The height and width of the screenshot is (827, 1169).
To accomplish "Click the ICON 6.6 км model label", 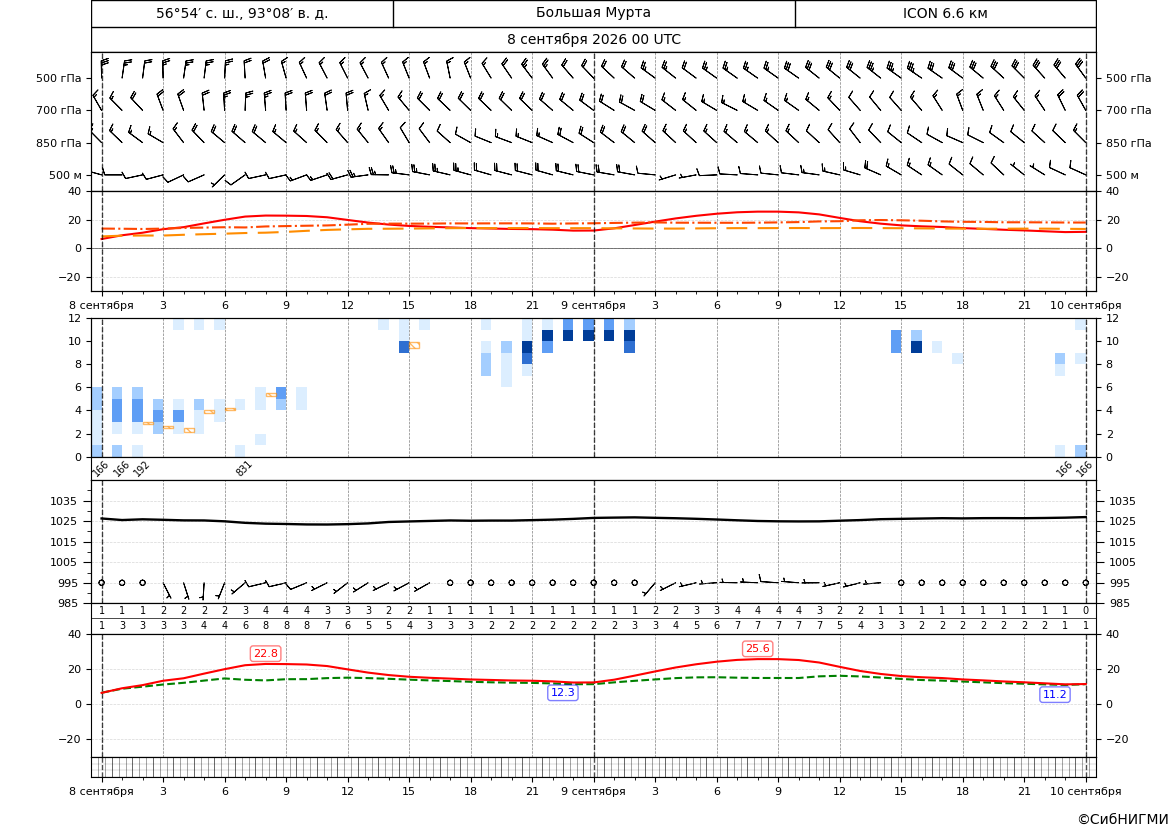I will pyautogui.click(x=945, y=13).
